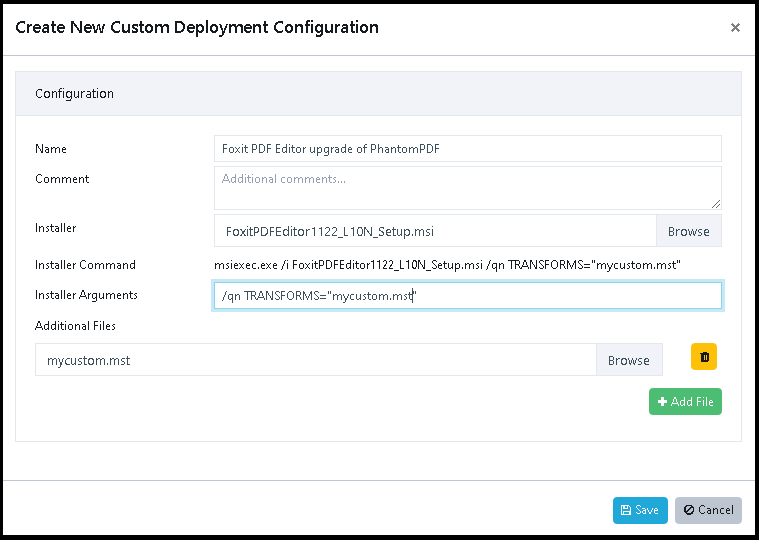Cancel the new deployment configuration
Screen dimensions: 759x540
pyautogui.click(x=708, y=510)
